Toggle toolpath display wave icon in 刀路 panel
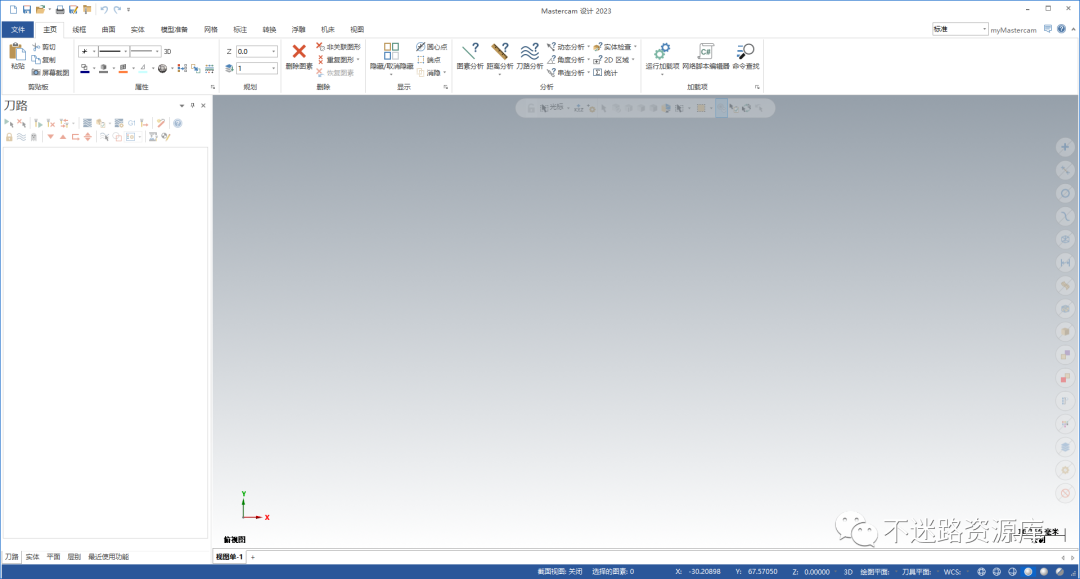The image size is (1080, 579). pyautogui.click(x=21, y=137)
